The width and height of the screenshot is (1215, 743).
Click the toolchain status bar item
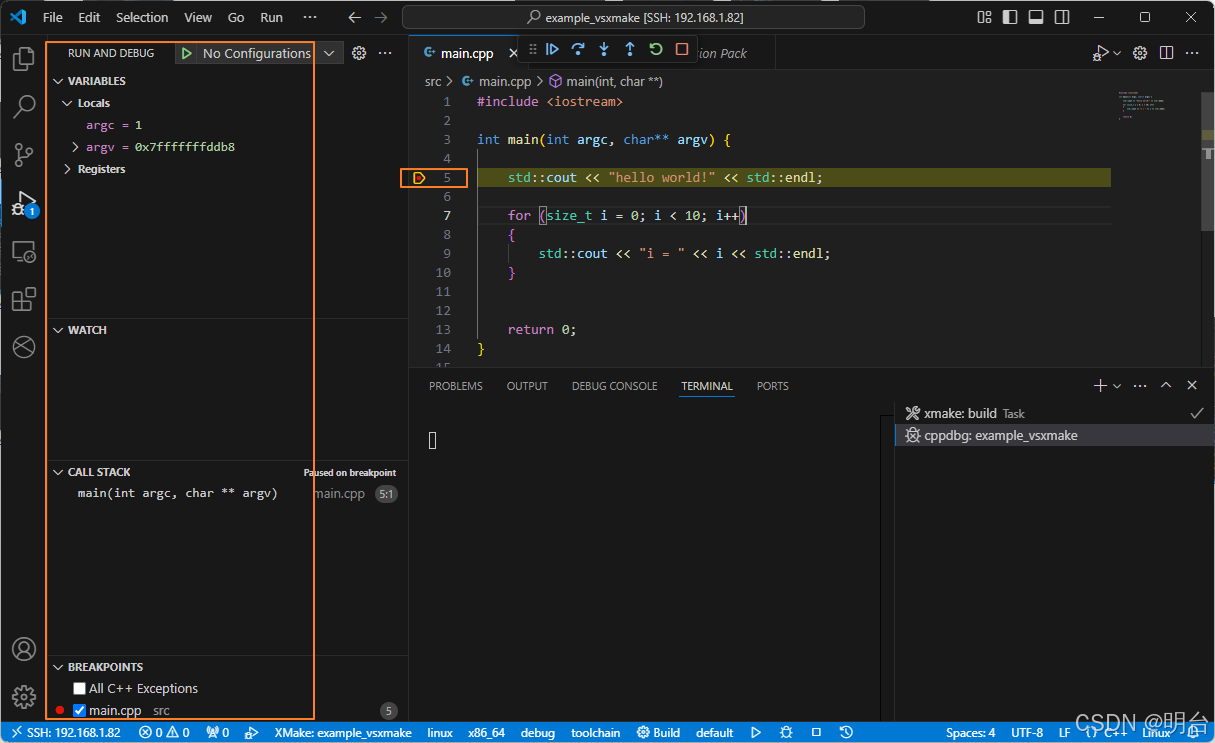(596, 732)
